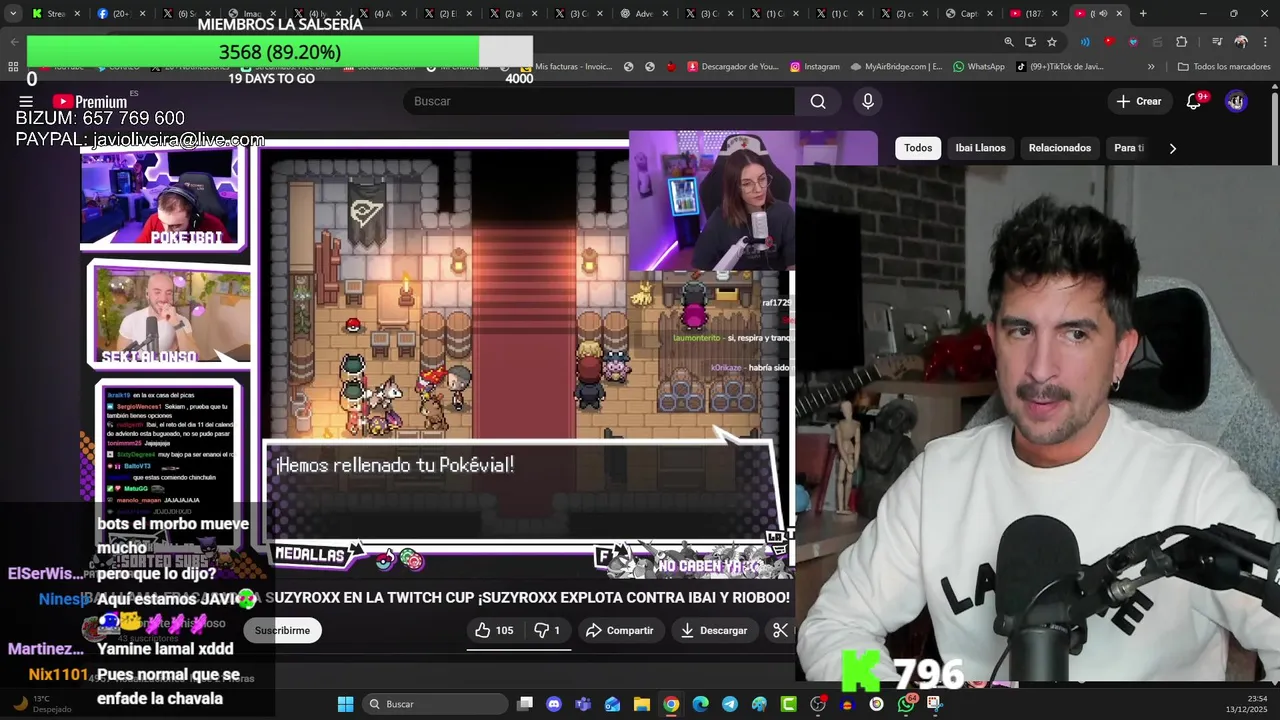The width and height of the screenshot is (1280, 720).
Task: Start voice search with the microphone icon
Action: tap(868, 101)
